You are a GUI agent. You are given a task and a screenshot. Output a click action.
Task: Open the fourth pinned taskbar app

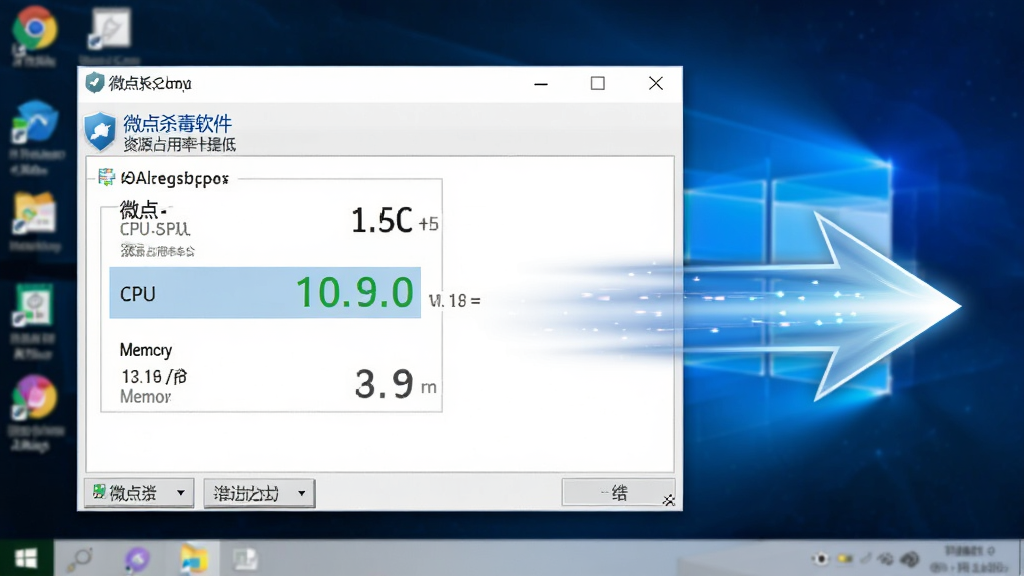tap(246, 559)
